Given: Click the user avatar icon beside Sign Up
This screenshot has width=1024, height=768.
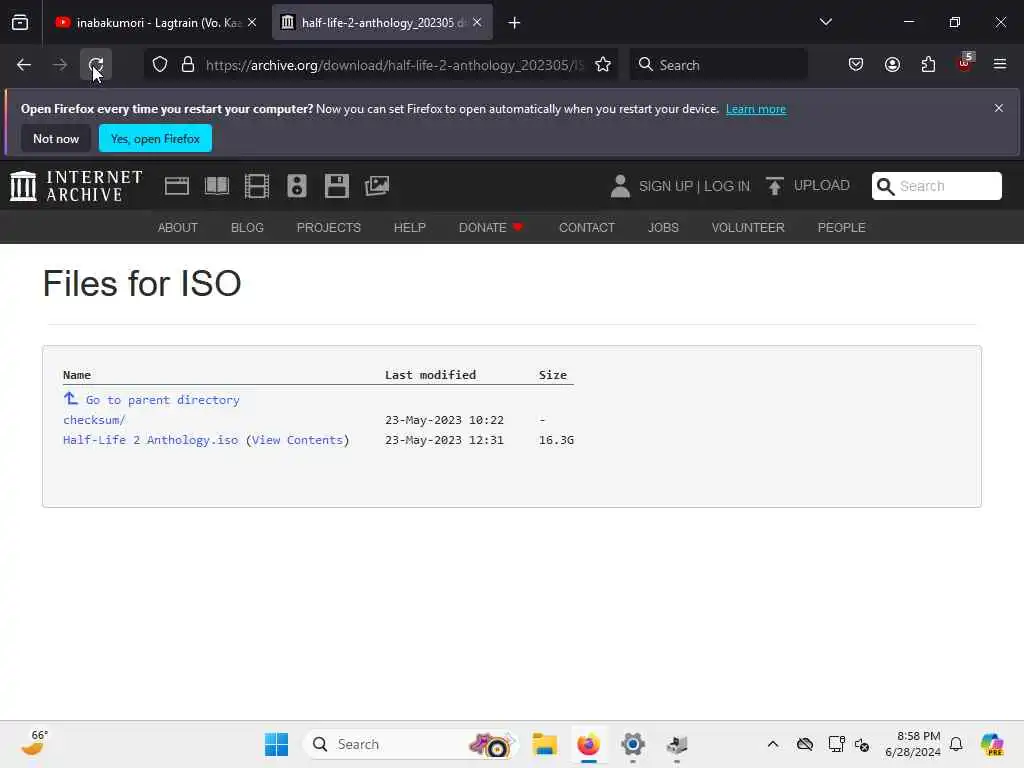Looking at the screenshot, I should [x=620, y=186].
